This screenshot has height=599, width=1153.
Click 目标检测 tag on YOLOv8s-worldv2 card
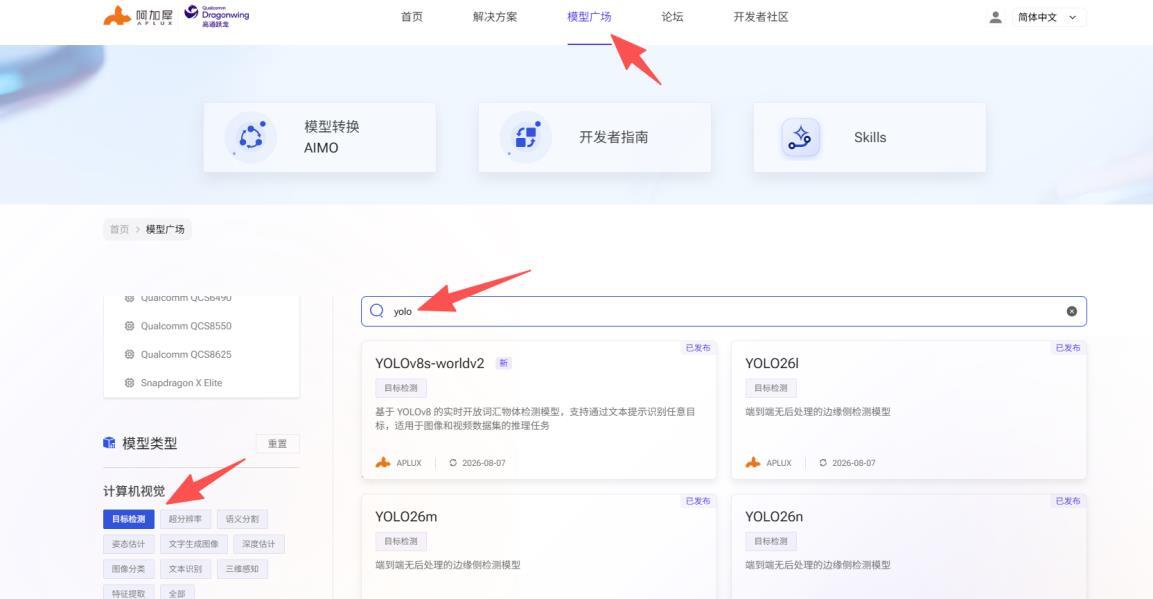pos(401,388)
